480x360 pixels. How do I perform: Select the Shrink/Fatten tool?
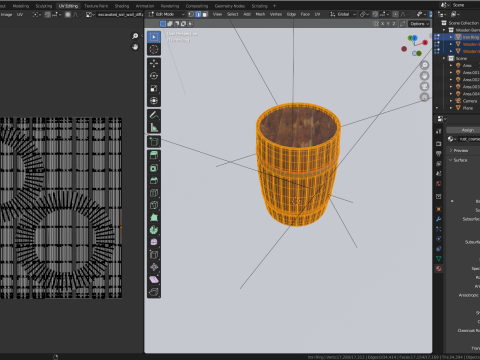[154, 267]
